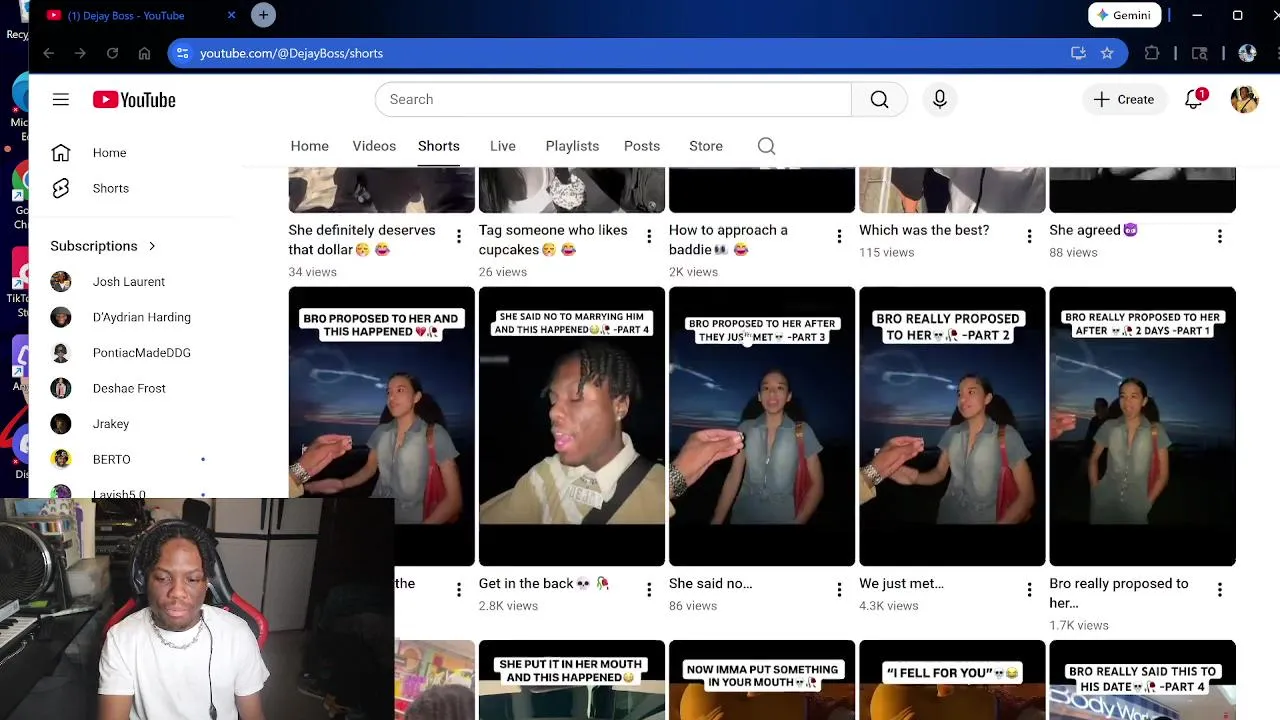
Task: Open the sidebar Shorts link
Action: click(110, 188)
